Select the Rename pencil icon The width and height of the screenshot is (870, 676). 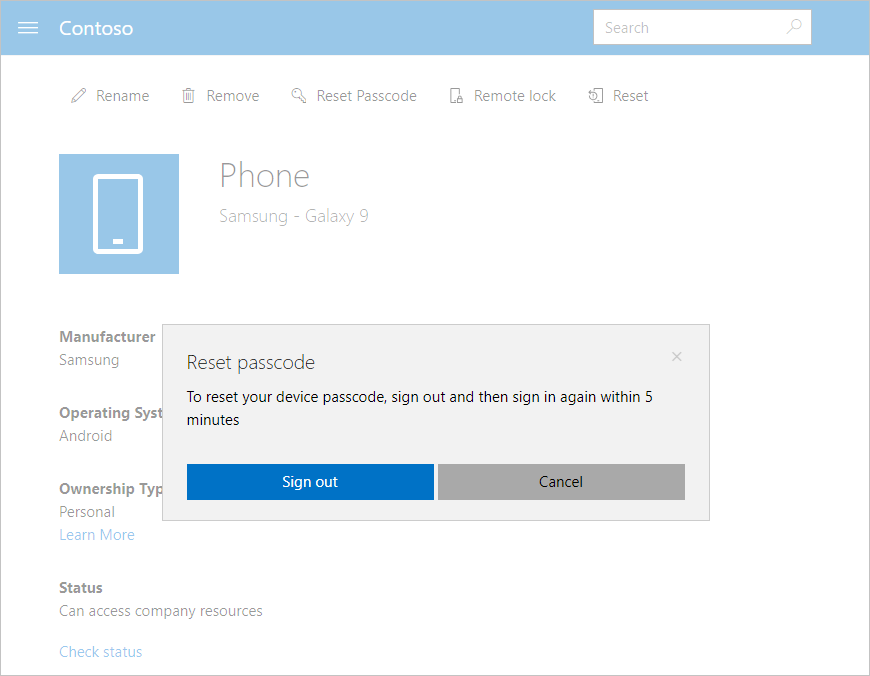pos(78,95)
